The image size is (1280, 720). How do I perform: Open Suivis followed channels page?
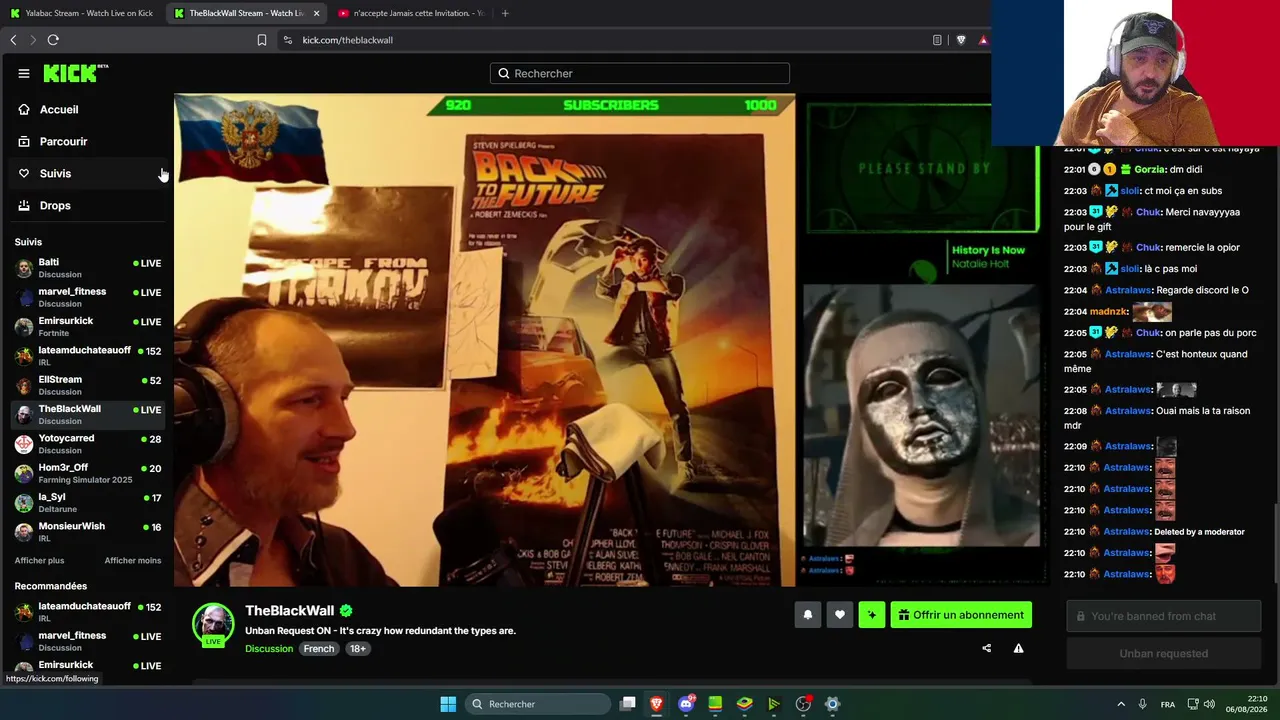pyautogui.click(x=86, y=174)
